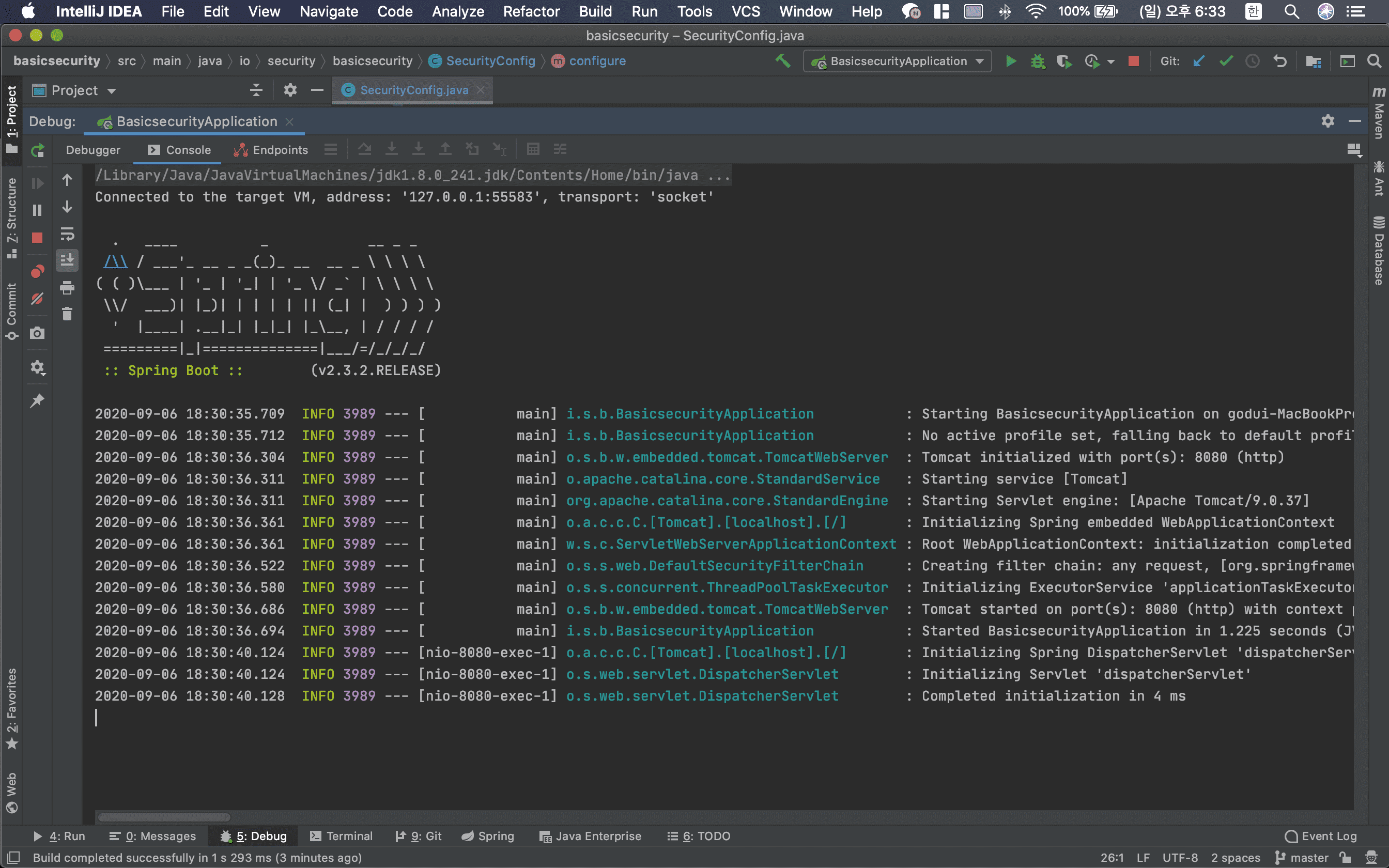The image size is (1389, 868).
Task: Click the master git branch widget
Action: point(1302,858)
